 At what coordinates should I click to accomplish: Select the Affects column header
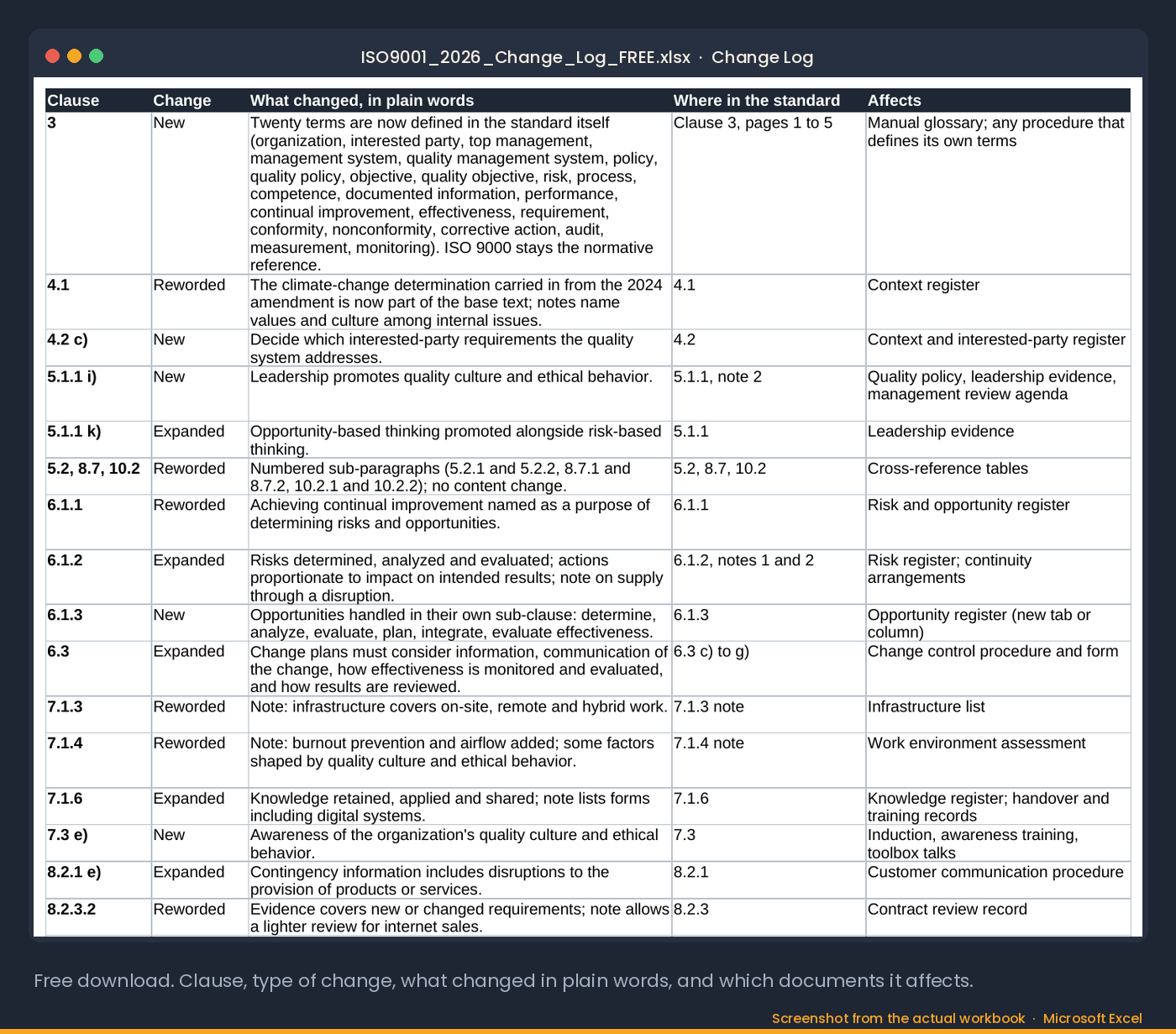click(x=998, y=101)
